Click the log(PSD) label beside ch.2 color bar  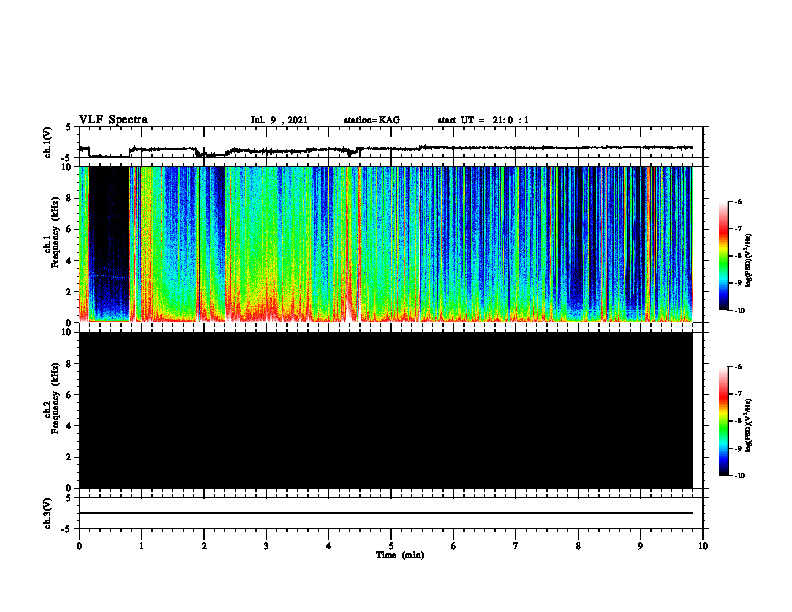pos(749,426)
